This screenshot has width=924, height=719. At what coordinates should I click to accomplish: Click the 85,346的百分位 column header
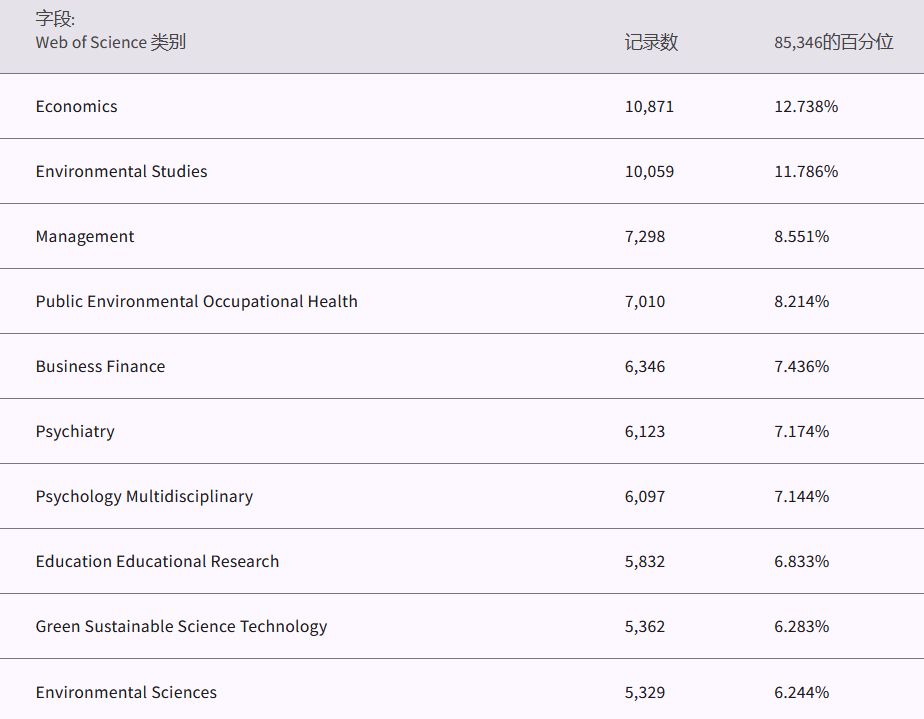tap(833, 42)
